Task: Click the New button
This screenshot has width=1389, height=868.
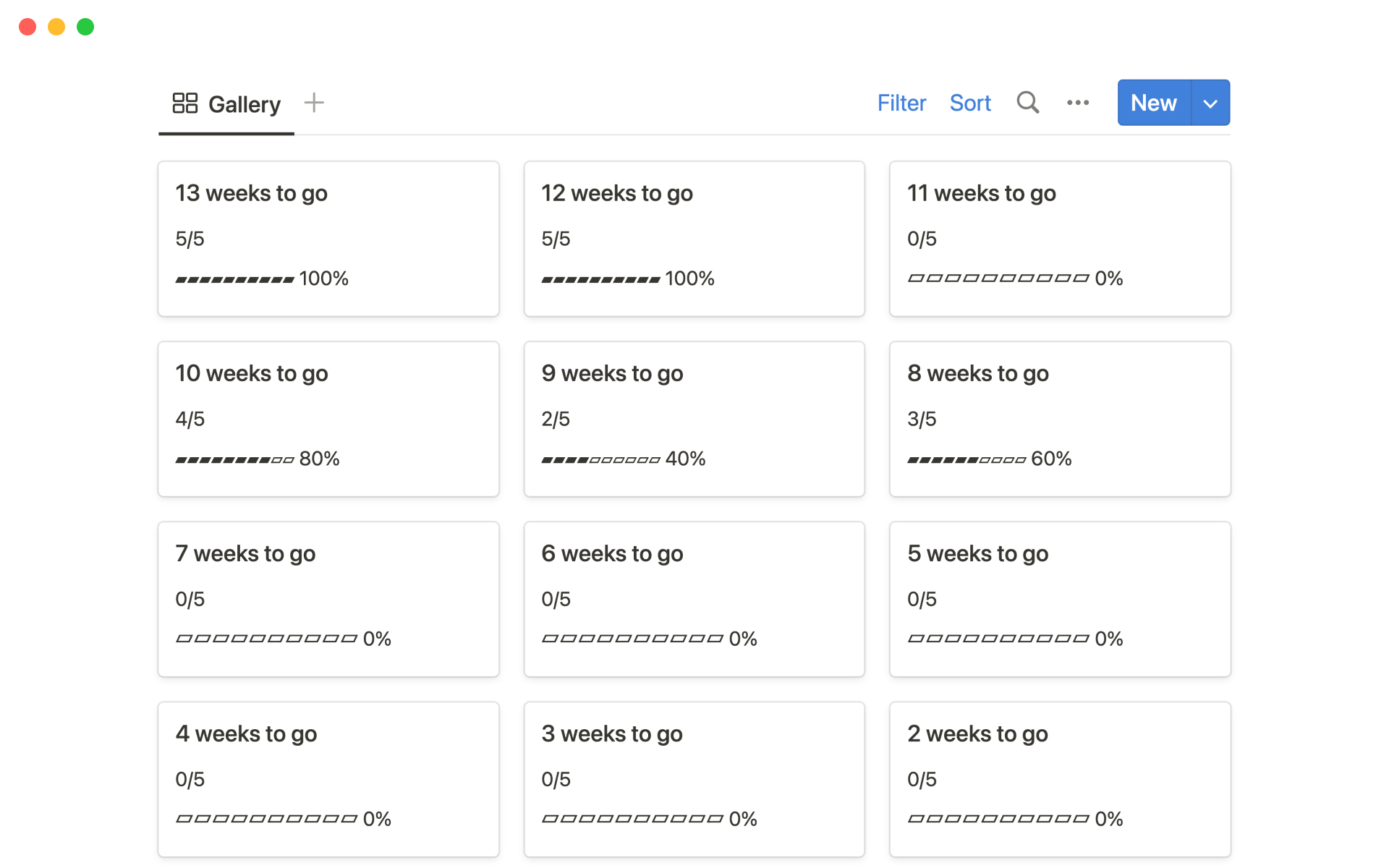Action: pyautogui.click(x=1153, y=103)
